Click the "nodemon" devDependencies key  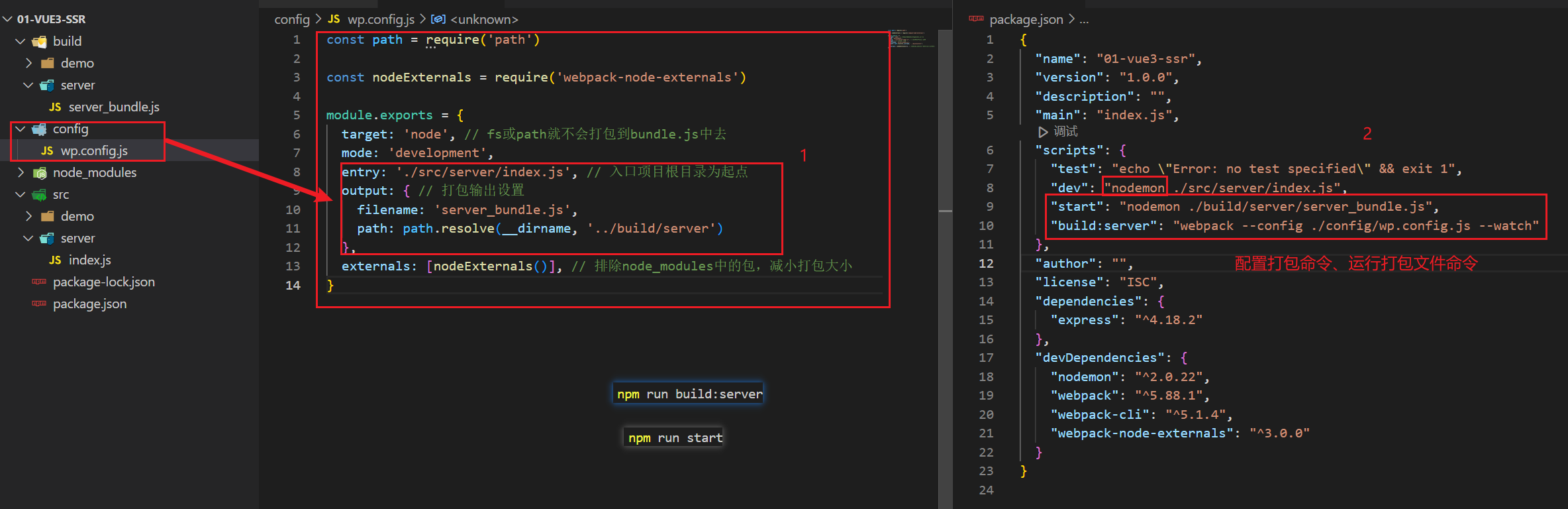point(1085,377)
